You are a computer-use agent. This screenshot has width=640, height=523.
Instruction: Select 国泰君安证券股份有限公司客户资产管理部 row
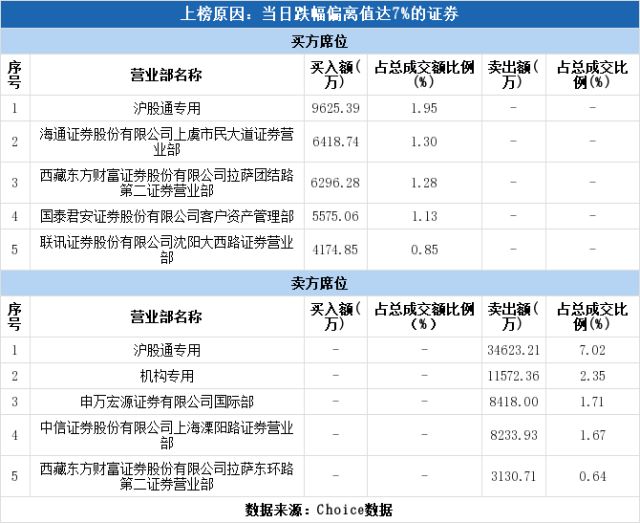320,216
